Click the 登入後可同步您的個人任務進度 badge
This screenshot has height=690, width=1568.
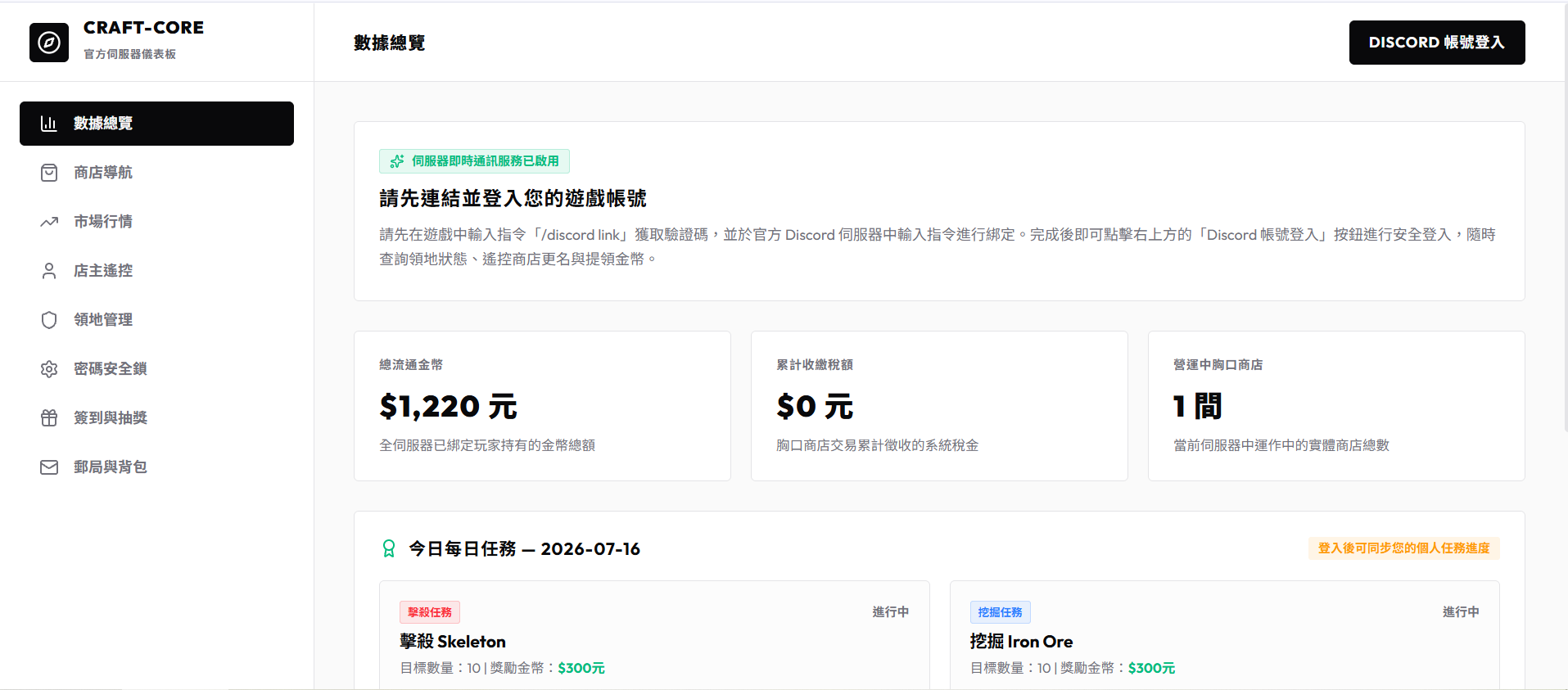[1403, 548]
